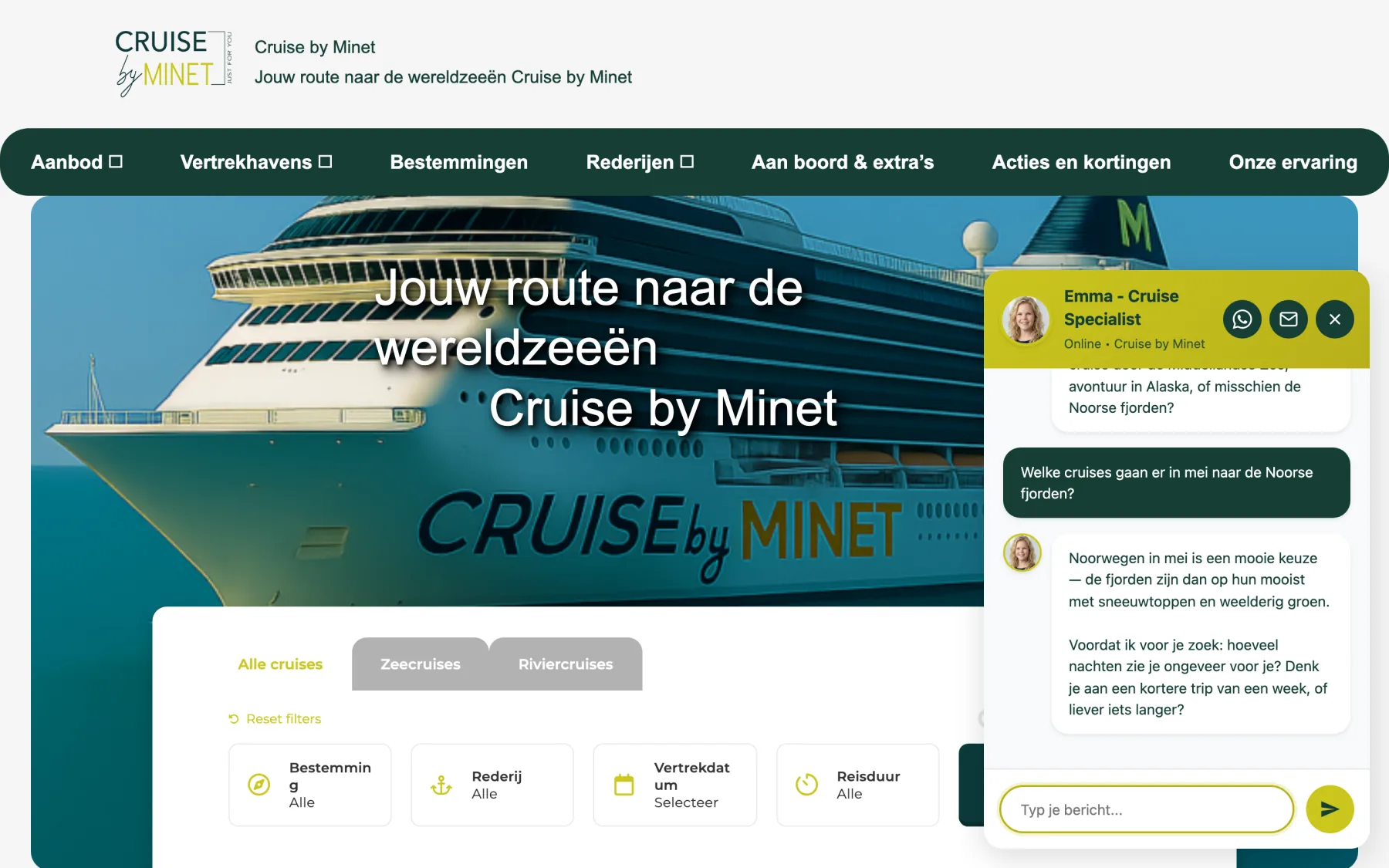Image resolution: width=1389 pixels, height=868 pixels.
Task: Click the Reset filters arrow icon
Action: 234,718
